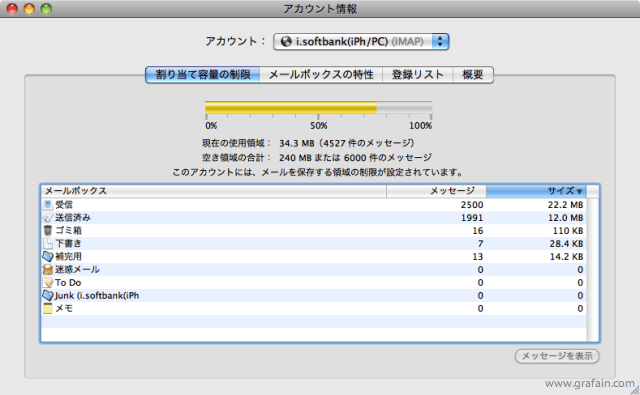Click the yellow quota usage bar
The image size is (640, 395).
click(x=291, y=108)
